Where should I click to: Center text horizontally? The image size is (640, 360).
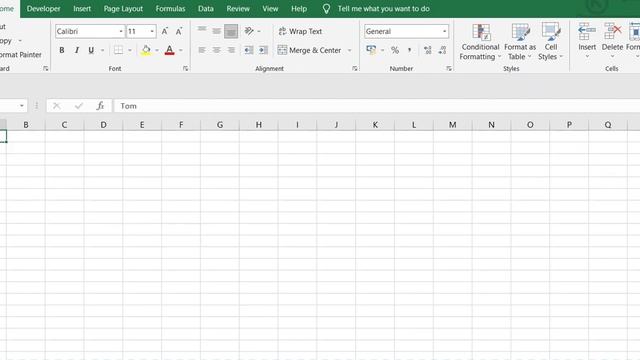[x=216, y=50]
